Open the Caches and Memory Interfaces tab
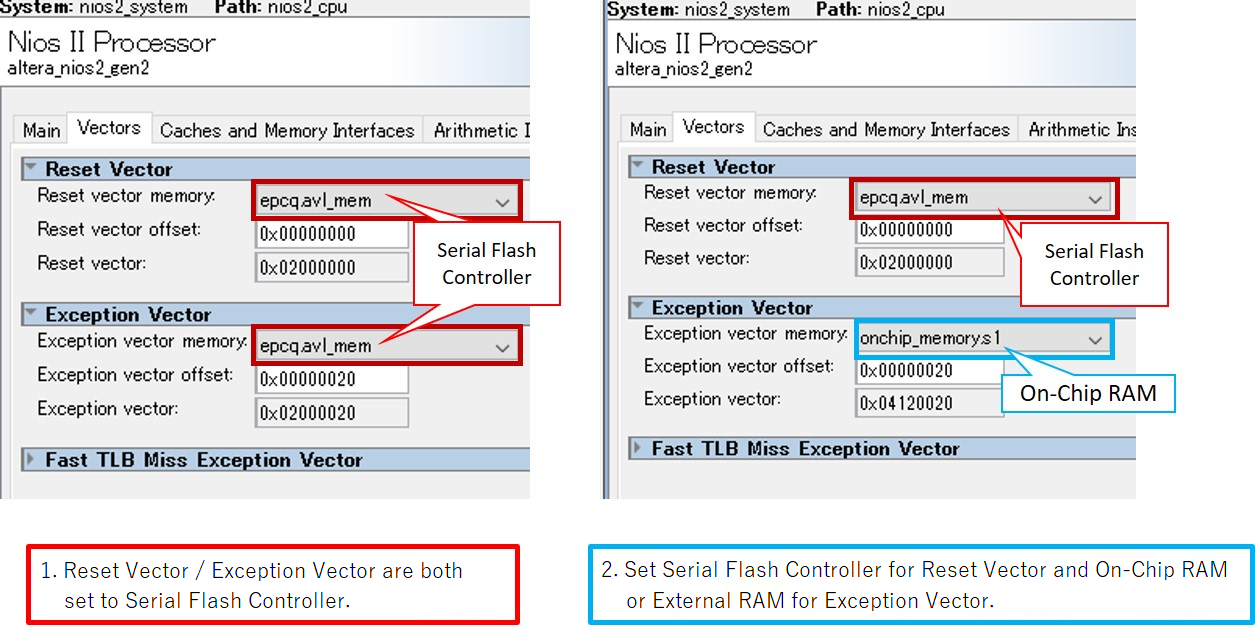Image resolution: width=1255 pixels, height=630 pixels. (288, 128)
